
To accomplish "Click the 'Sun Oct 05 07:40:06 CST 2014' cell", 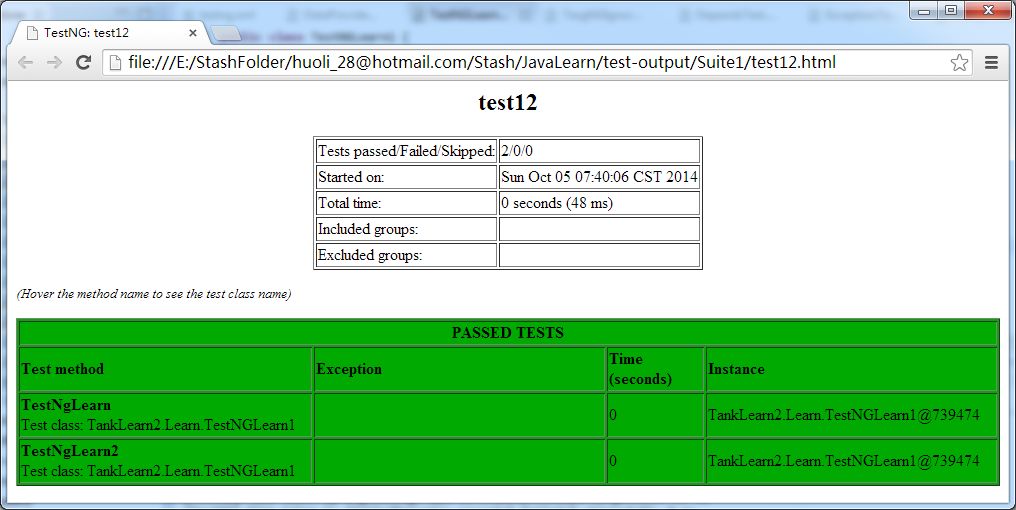I will tap(599, 177).
